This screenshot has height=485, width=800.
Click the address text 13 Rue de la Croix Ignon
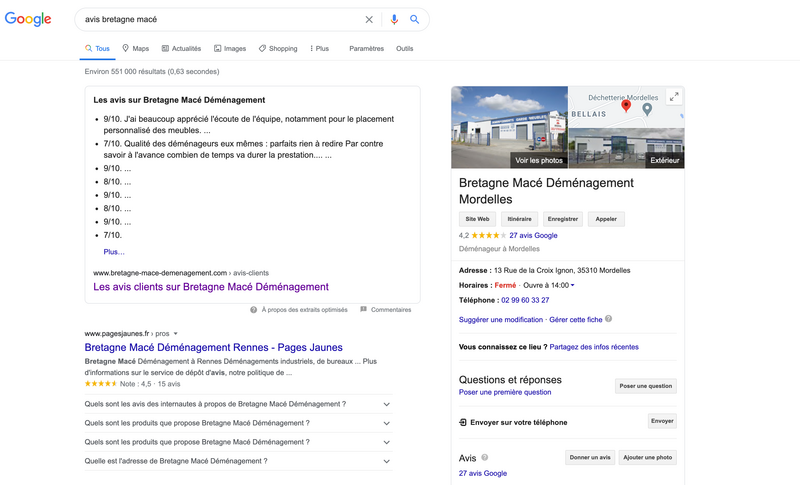pos(562,270)
